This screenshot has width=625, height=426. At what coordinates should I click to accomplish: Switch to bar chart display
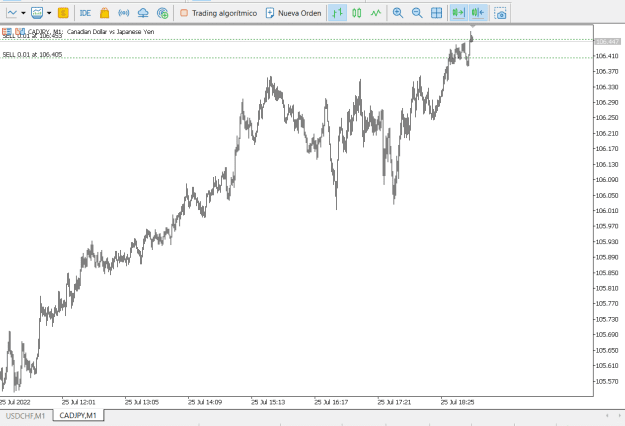point(337,13)
